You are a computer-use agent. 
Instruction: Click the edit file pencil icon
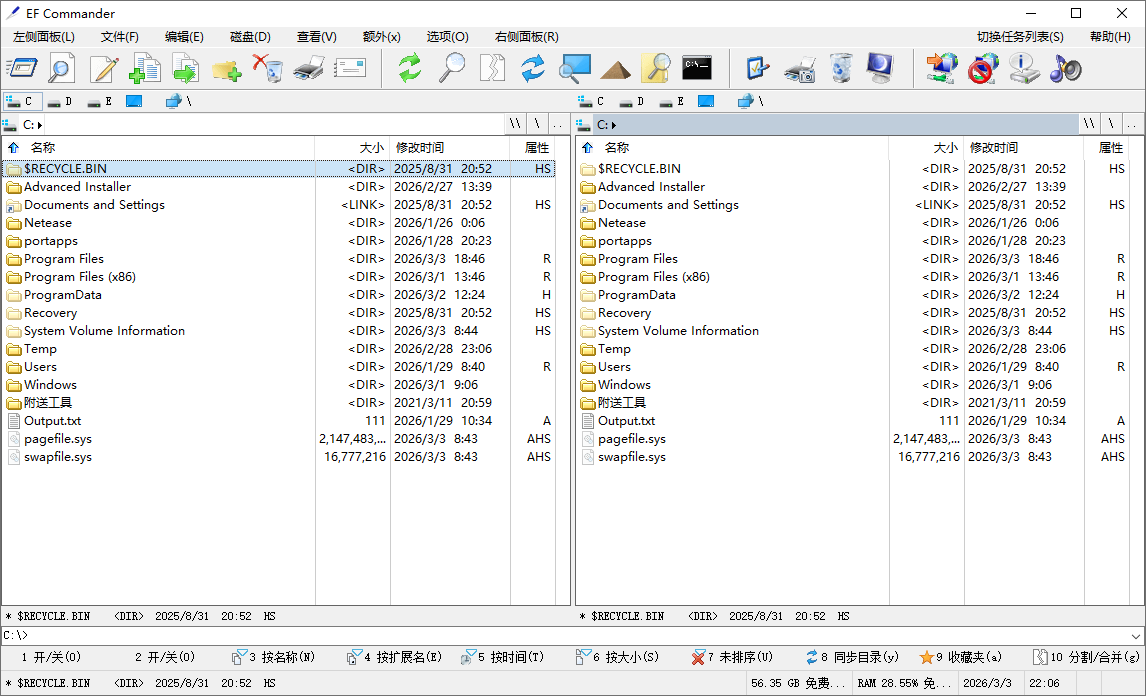coord(103,68)
